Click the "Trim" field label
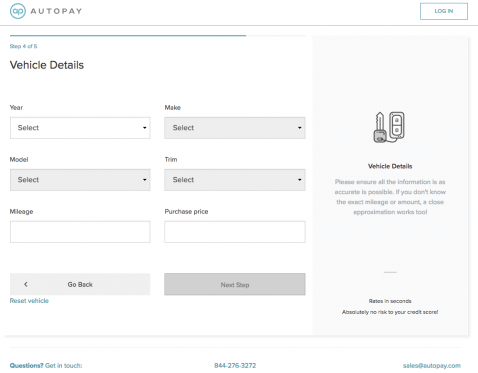The height and width of the screenshot is (373, 478). [171, 159]
